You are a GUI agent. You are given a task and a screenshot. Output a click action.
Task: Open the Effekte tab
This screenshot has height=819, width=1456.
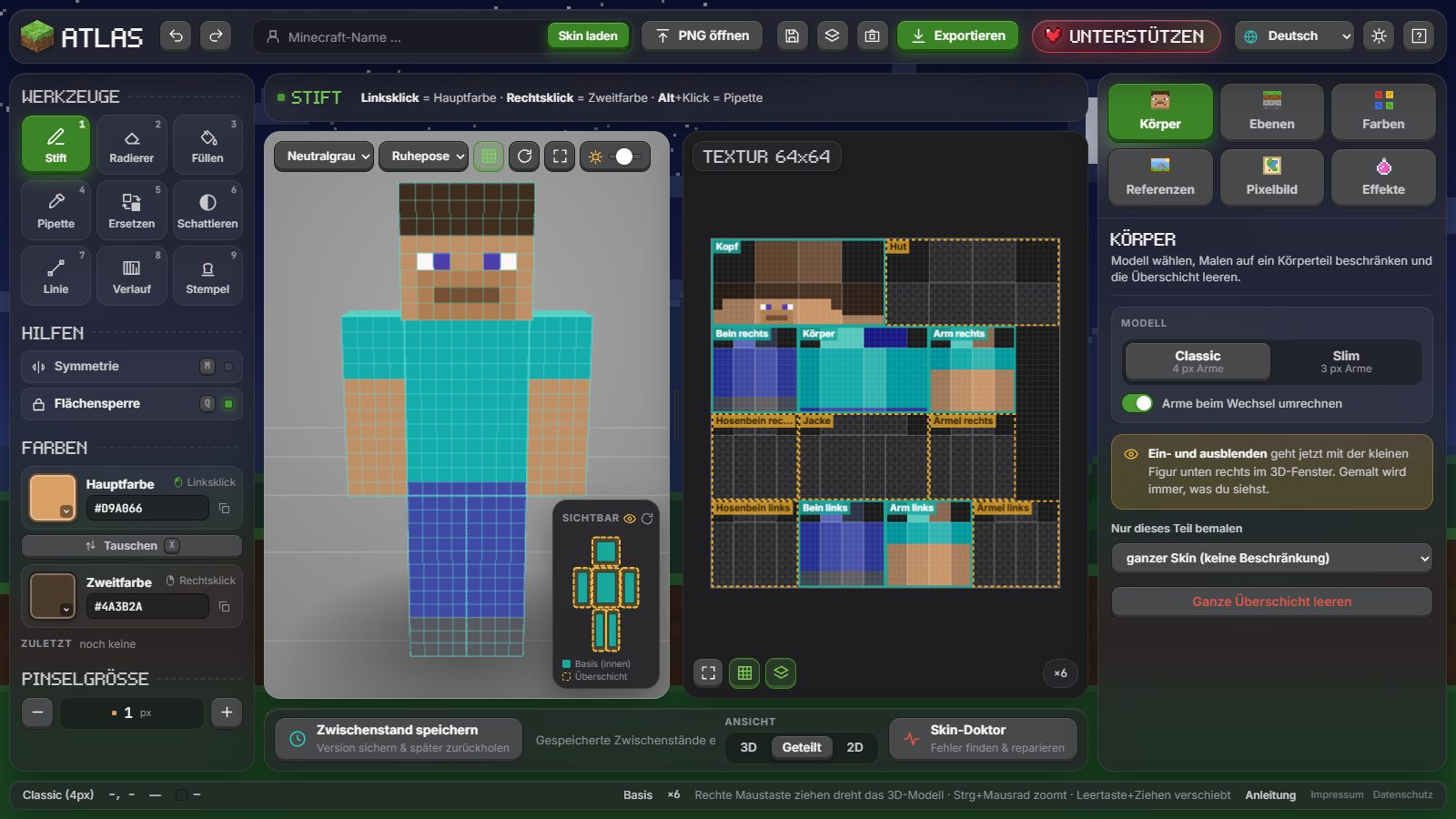click(x=1383, y=177)
